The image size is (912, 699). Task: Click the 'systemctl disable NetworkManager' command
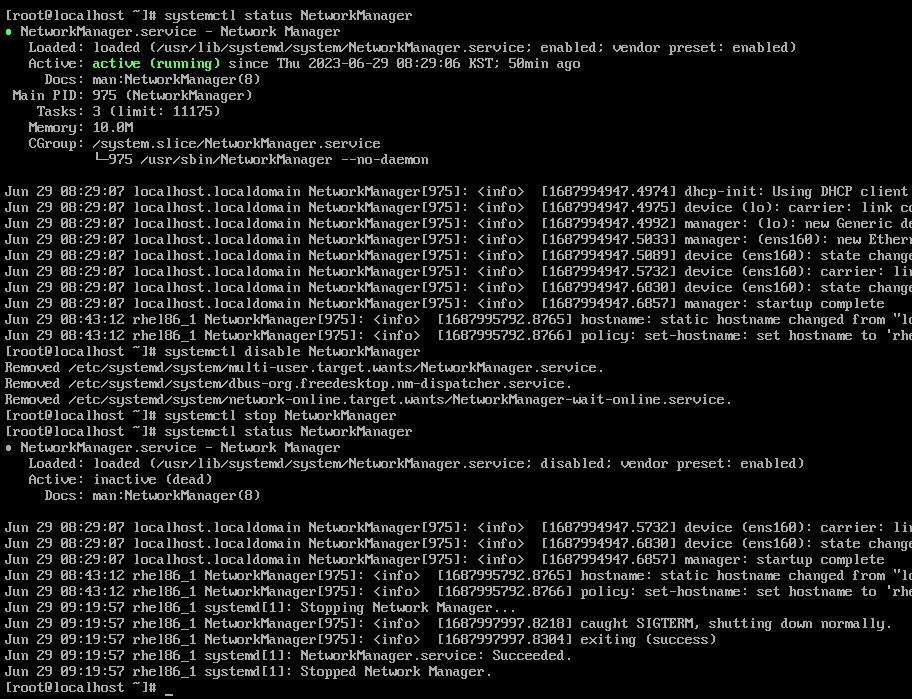click(292, 351)
